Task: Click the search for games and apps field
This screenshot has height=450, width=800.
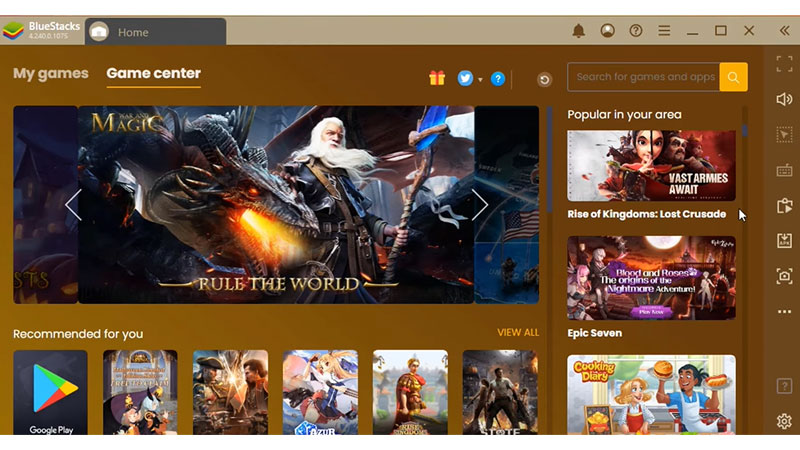Action: (644, 77)
